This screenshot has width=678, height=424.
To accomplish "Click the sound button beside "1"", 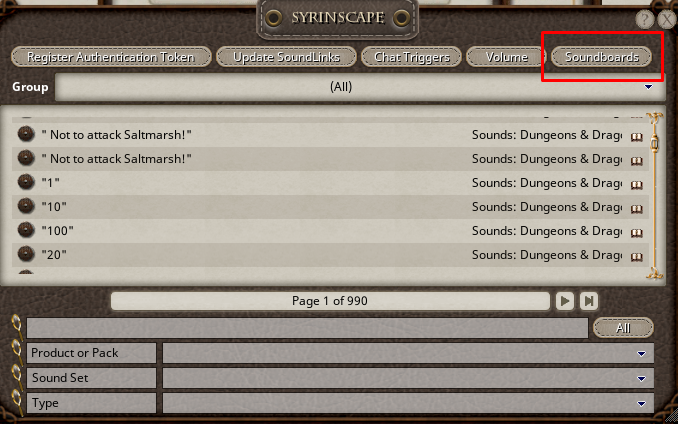I will point(26,182).
